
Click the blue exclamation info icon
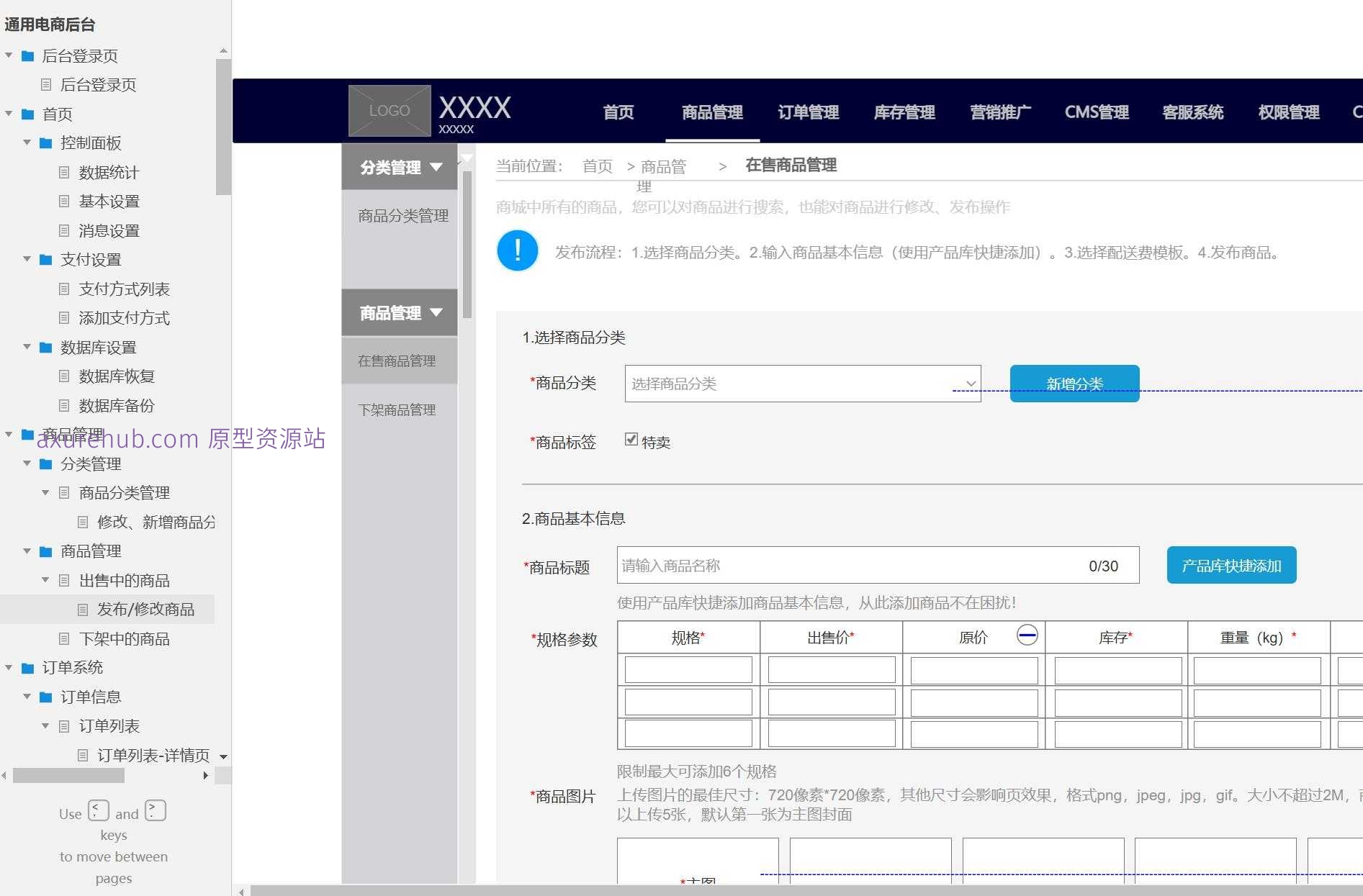(x=517, y=251)
